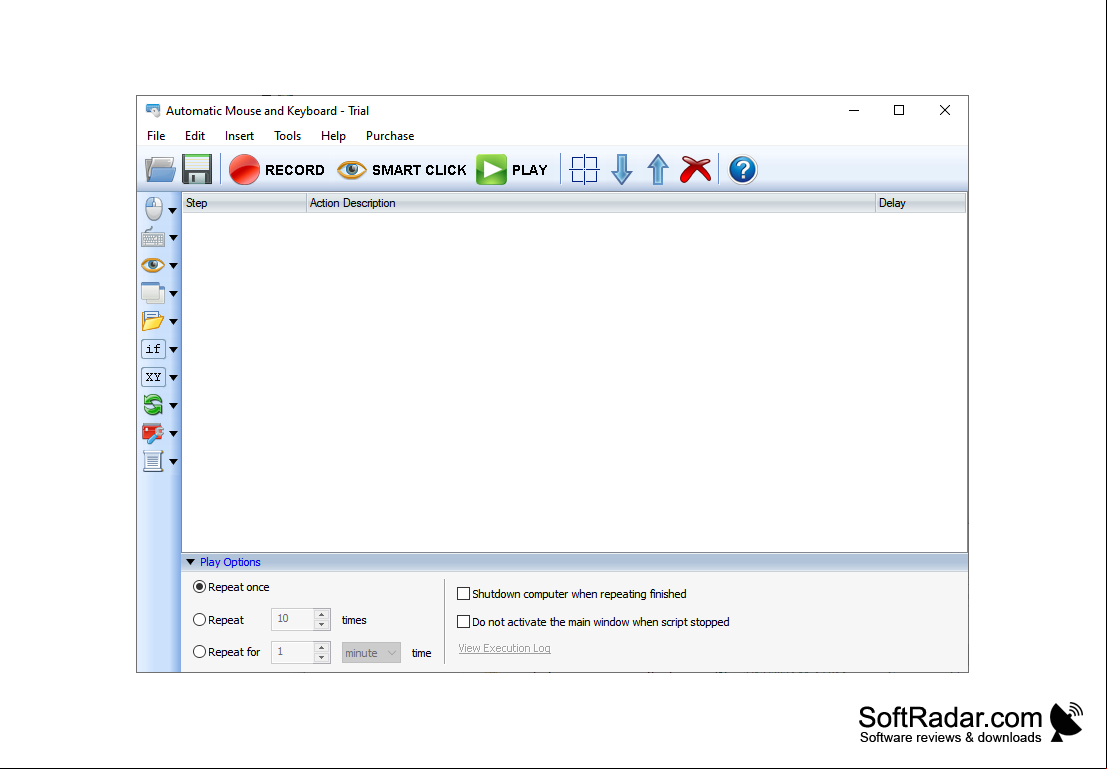1107x769 pixels.
Task: Open a script file via folder icon
Action: pos(160,170)
